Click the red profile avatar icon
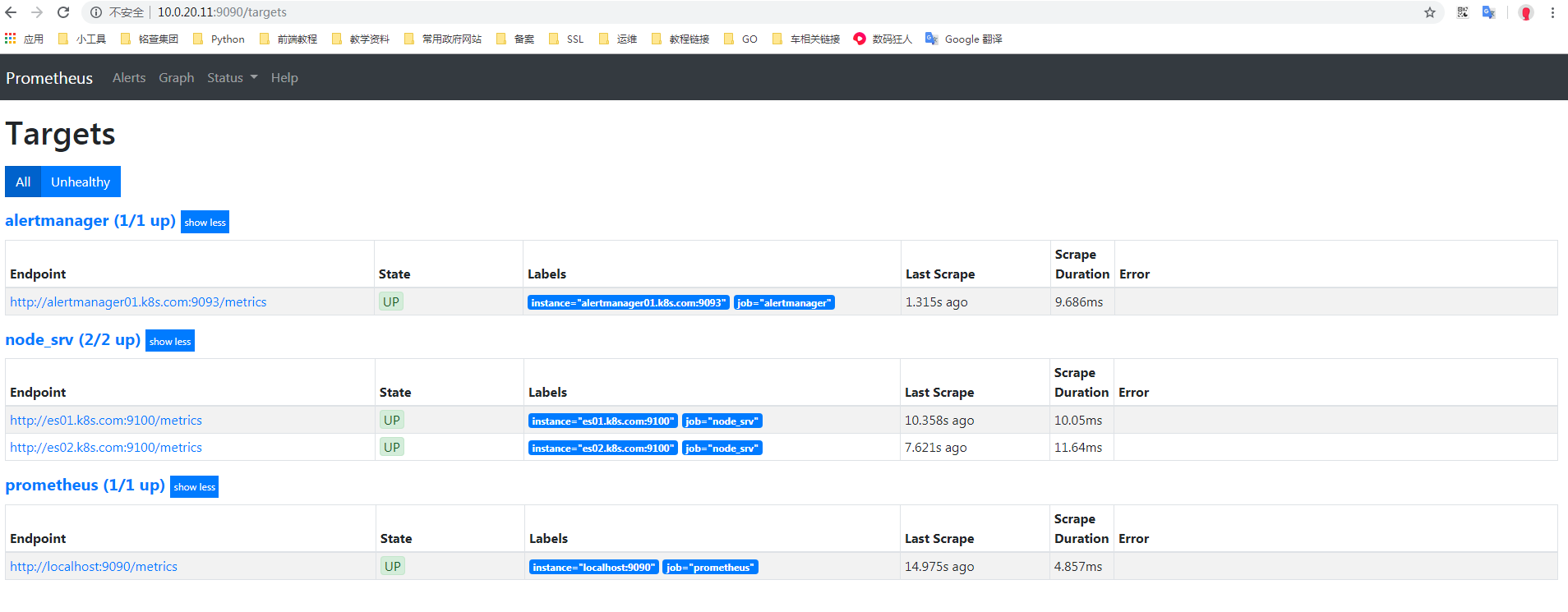Screen dimensions: 1568x612 coord(1526,12)
